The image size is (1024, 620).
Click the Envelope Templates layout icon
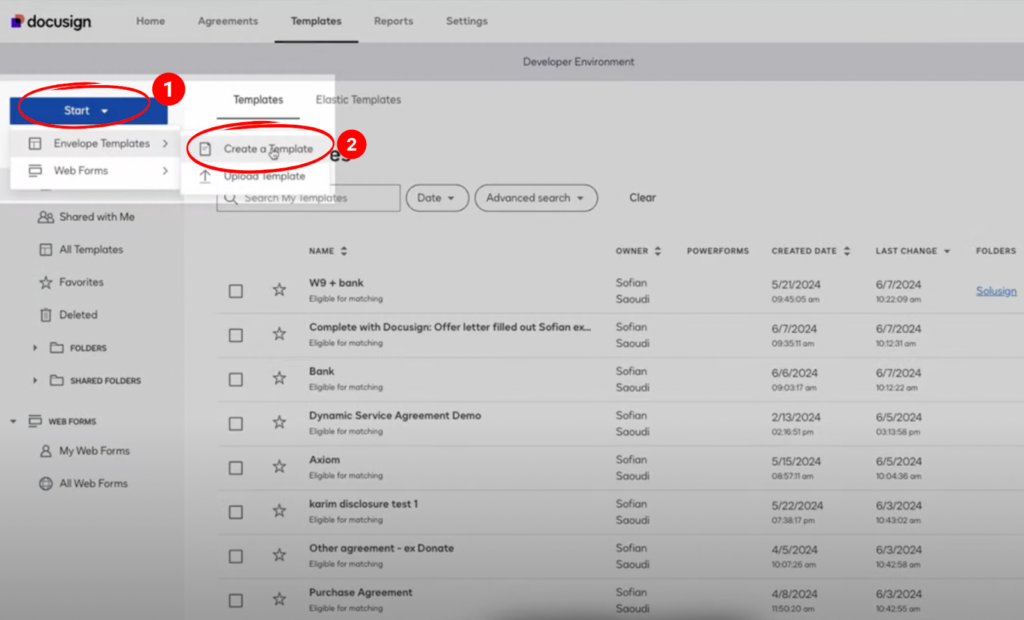[35, 144]
